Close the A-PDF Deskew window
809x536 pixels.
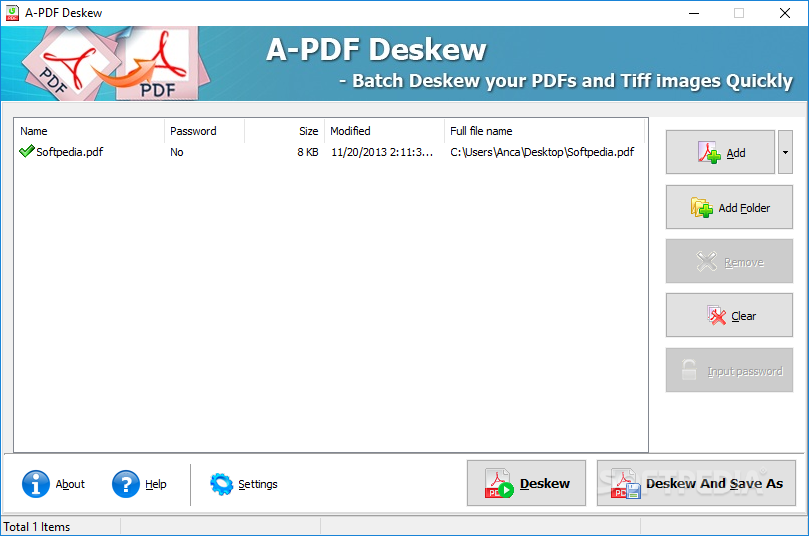click(785, 13)
